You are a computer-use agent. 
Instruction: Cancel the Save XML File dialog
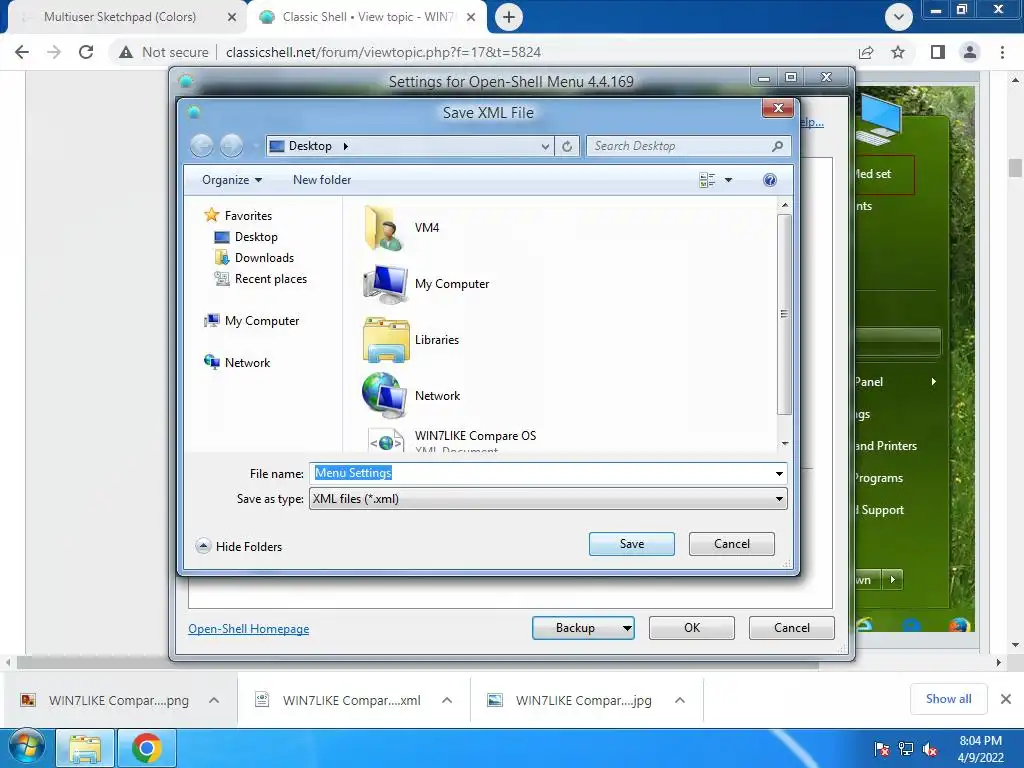point(731,543)
